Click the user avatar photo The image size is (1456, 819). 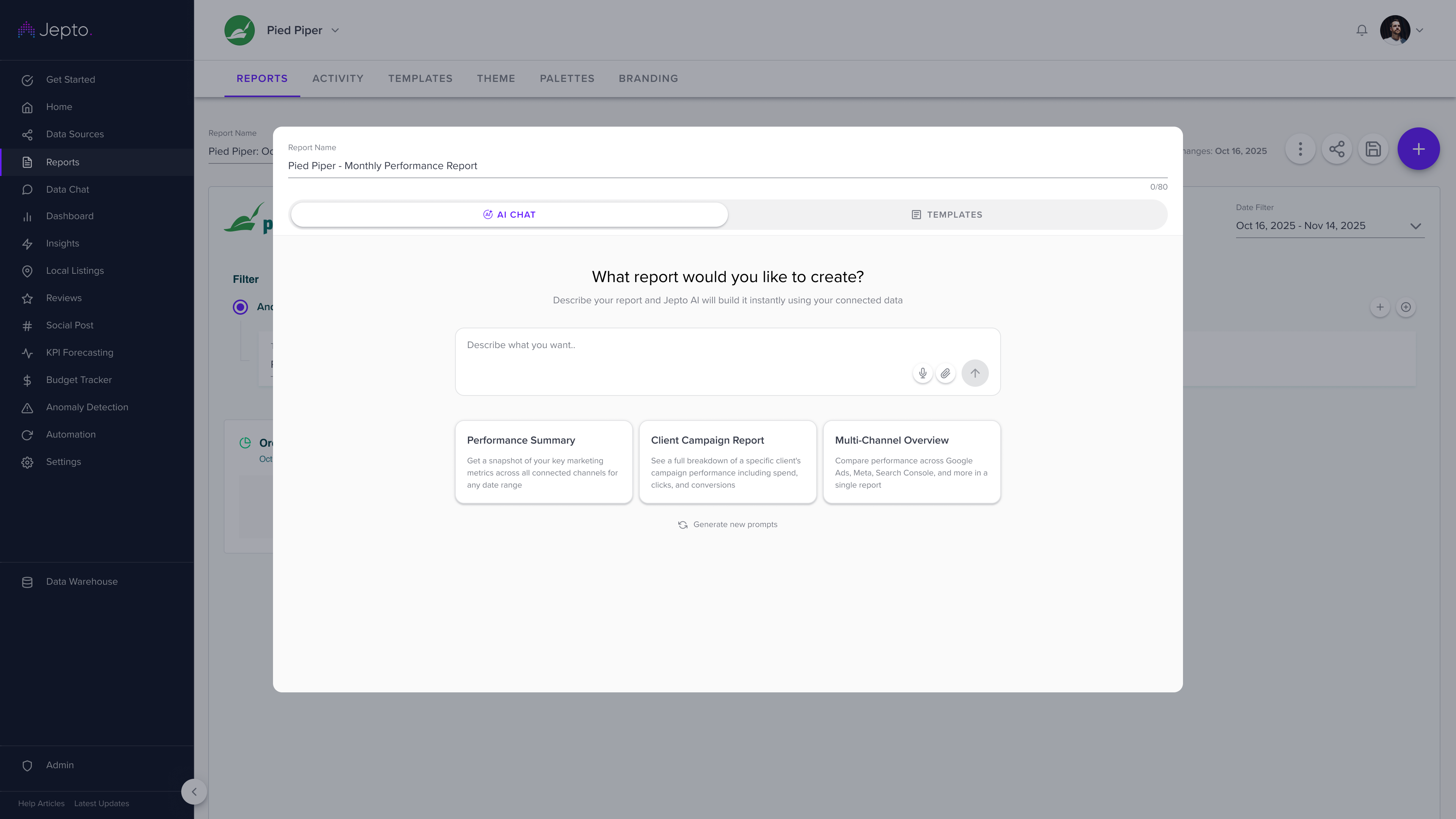pyautogui.click(x=1395, y=30)
